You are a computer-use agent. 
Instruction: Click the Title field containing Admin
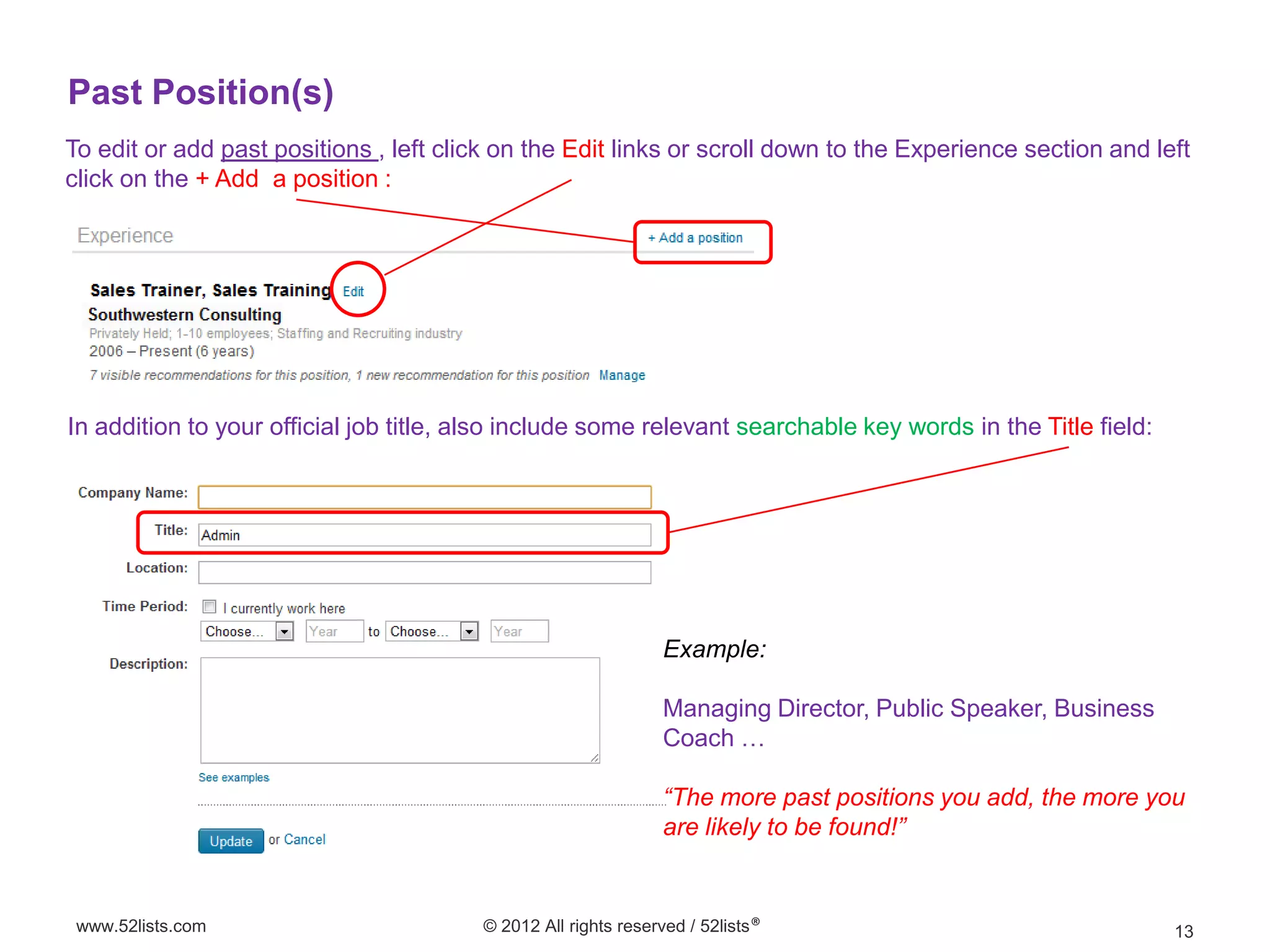click(x=425, y=535)
